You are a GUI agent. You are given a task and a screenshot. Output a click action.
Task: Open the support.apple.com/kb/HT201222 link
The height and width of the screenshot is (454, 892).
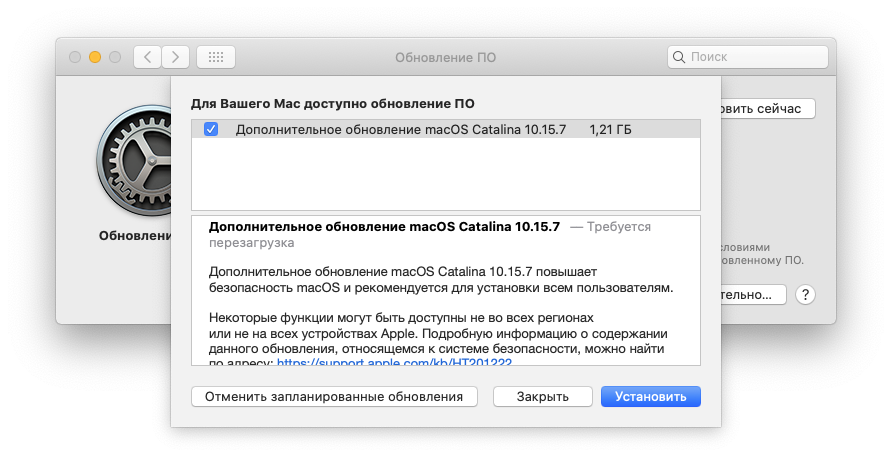click(x=394, y=362)
